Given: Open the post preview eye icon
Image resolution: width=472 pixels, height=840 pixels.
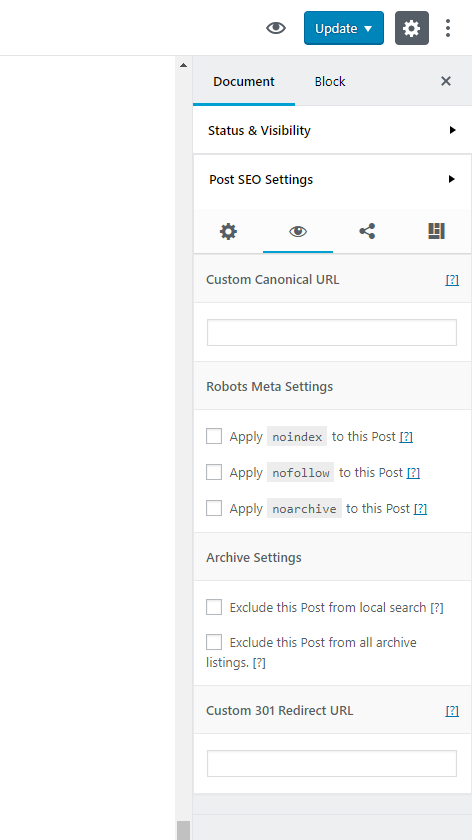Looking at the screenshot, I should 276,28.
